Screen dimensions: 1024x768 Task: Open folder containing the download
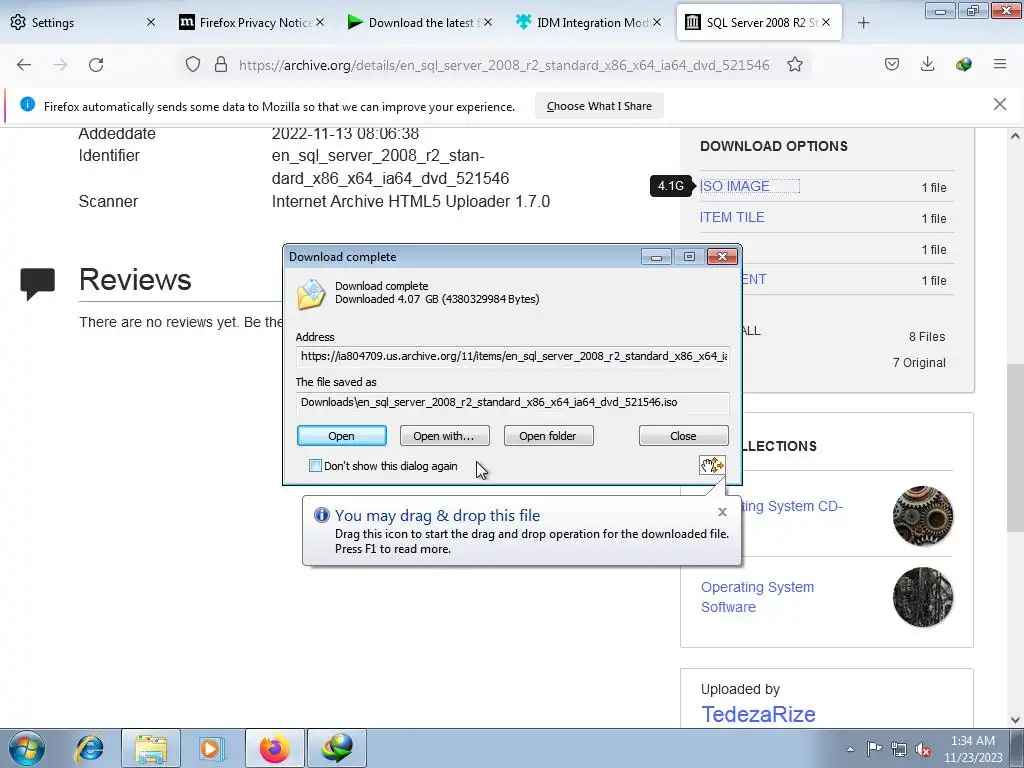point(548,436)
